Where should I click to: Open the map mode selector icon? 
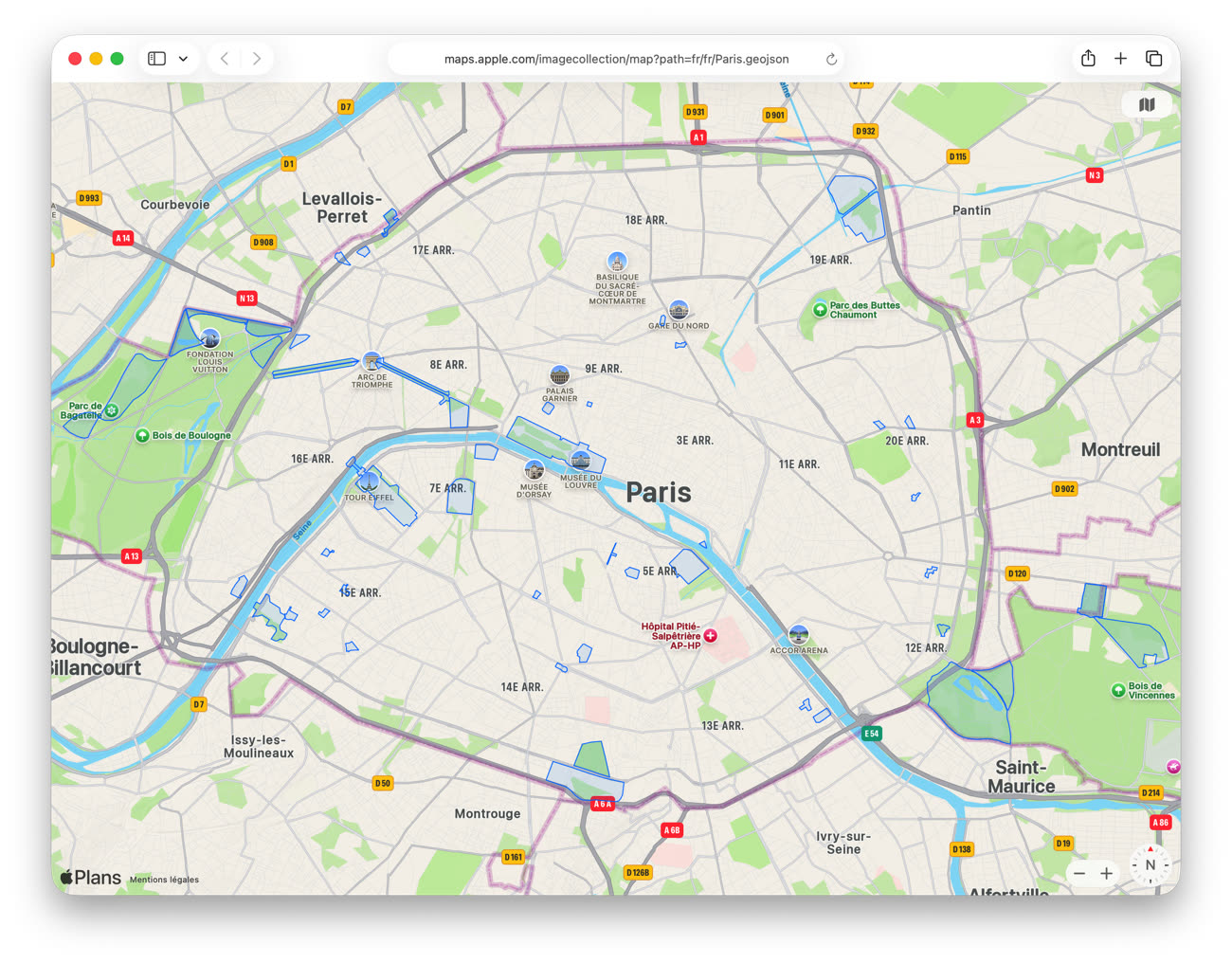point(1147,104)
